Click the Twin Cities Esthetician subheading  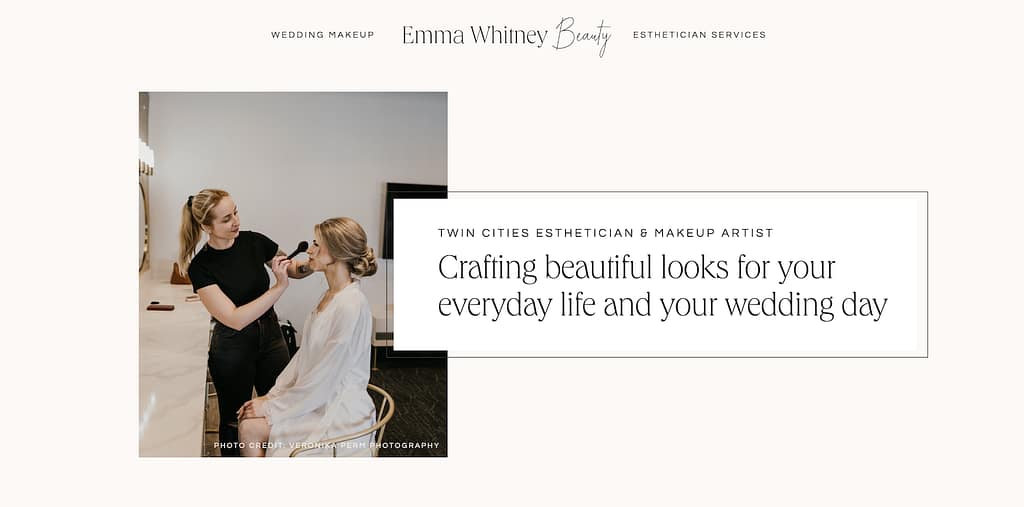pyautogui.click(x=605, y=233)
